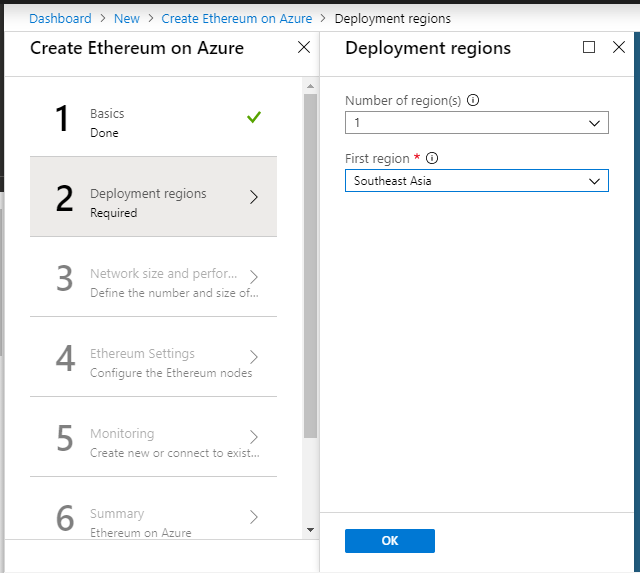Click the chevron on Network size step
The width and height of the screenshot is (640, 573).
click(x=254, y=277)
